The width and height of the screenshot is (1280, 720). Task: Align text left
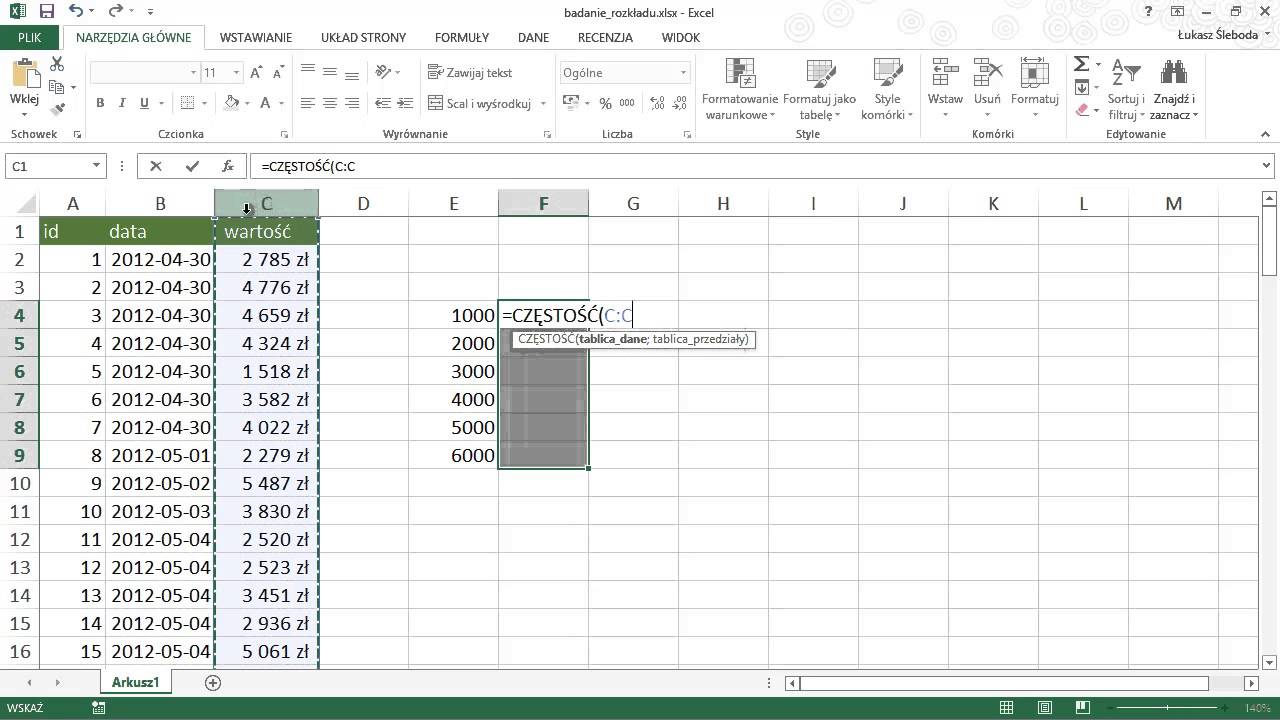point(308,103)
